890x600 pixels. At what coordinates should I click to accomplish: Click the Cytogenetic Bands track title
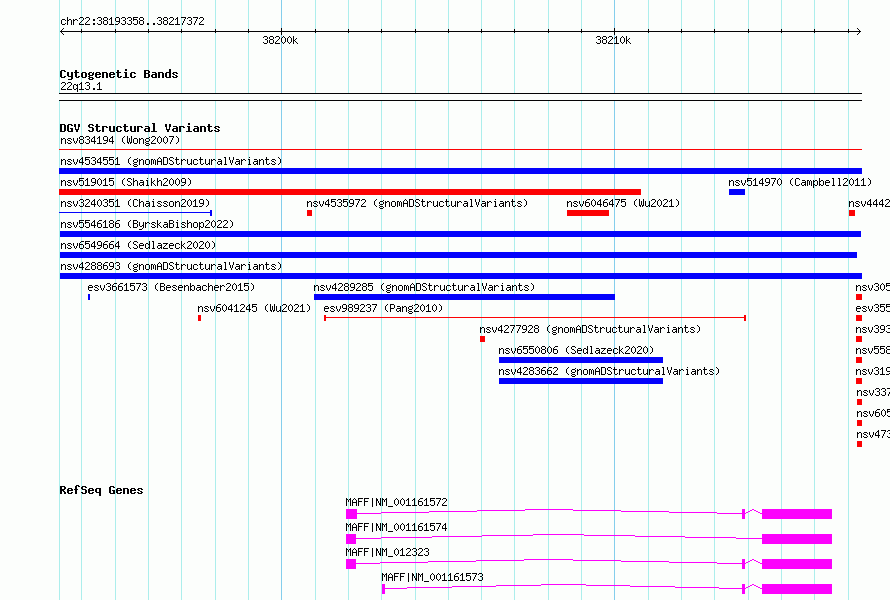119,74
